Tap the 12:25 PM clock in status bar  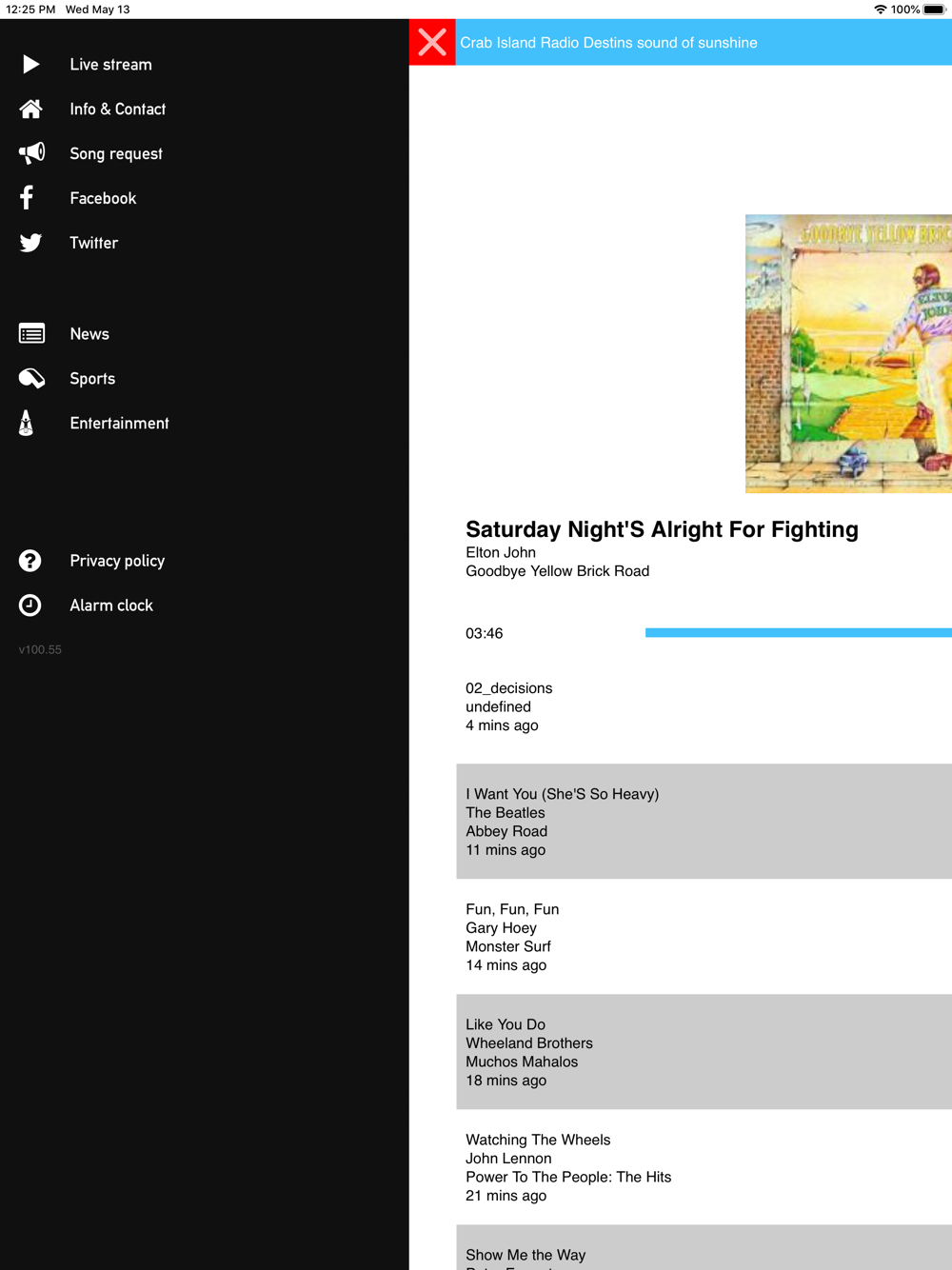[x=30, y=10]
